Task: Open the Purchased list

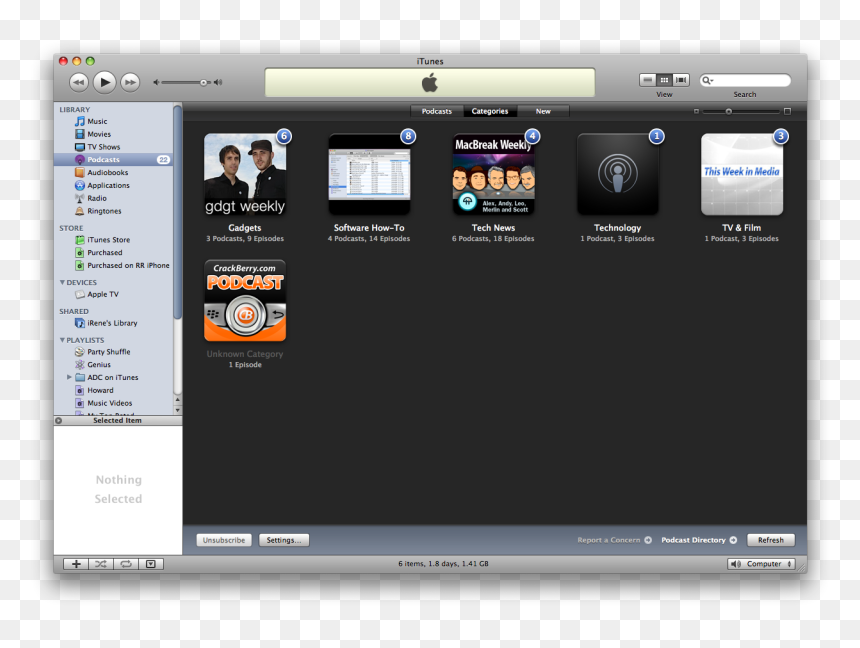Action: (105, 252)
